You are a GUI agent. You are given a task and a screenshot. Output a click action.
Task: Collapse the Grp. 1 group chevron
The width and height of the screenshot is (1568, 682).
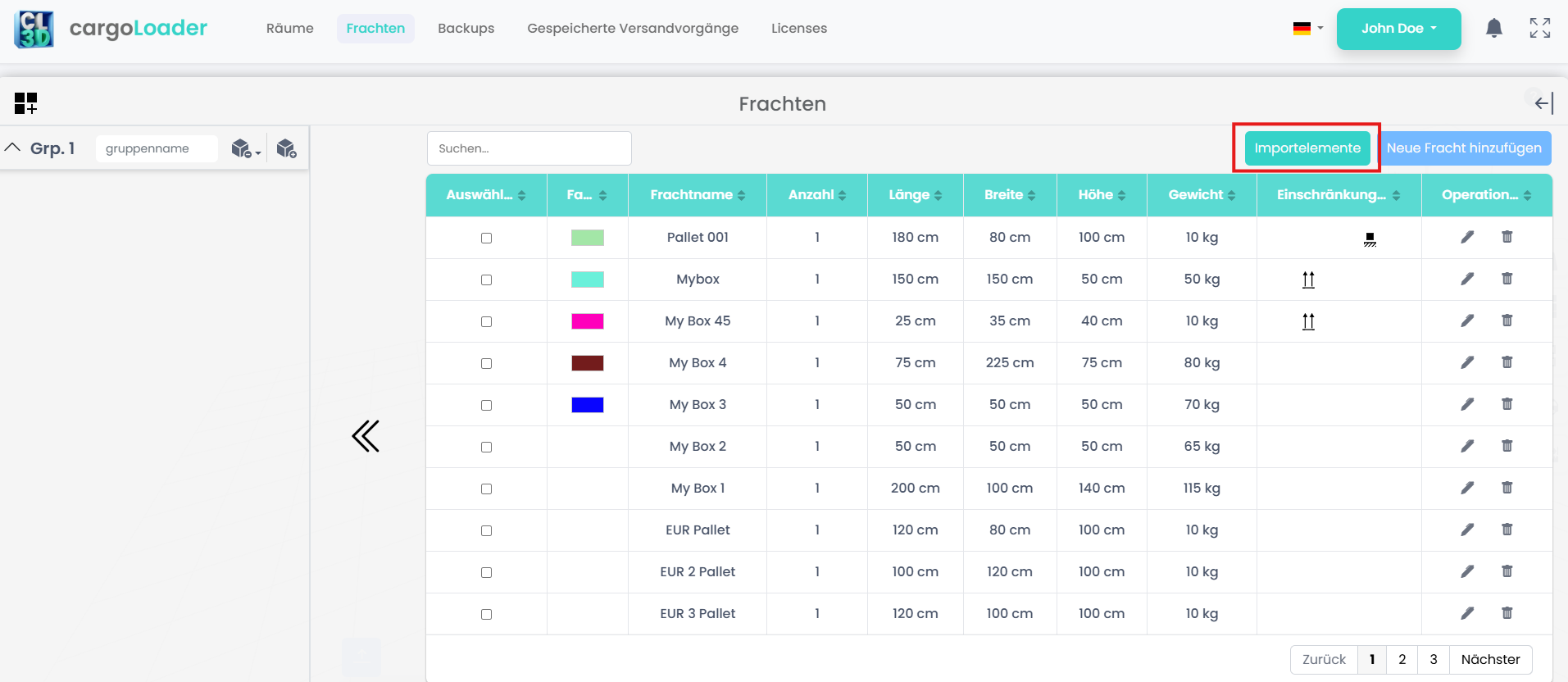[x=13, y=148]
